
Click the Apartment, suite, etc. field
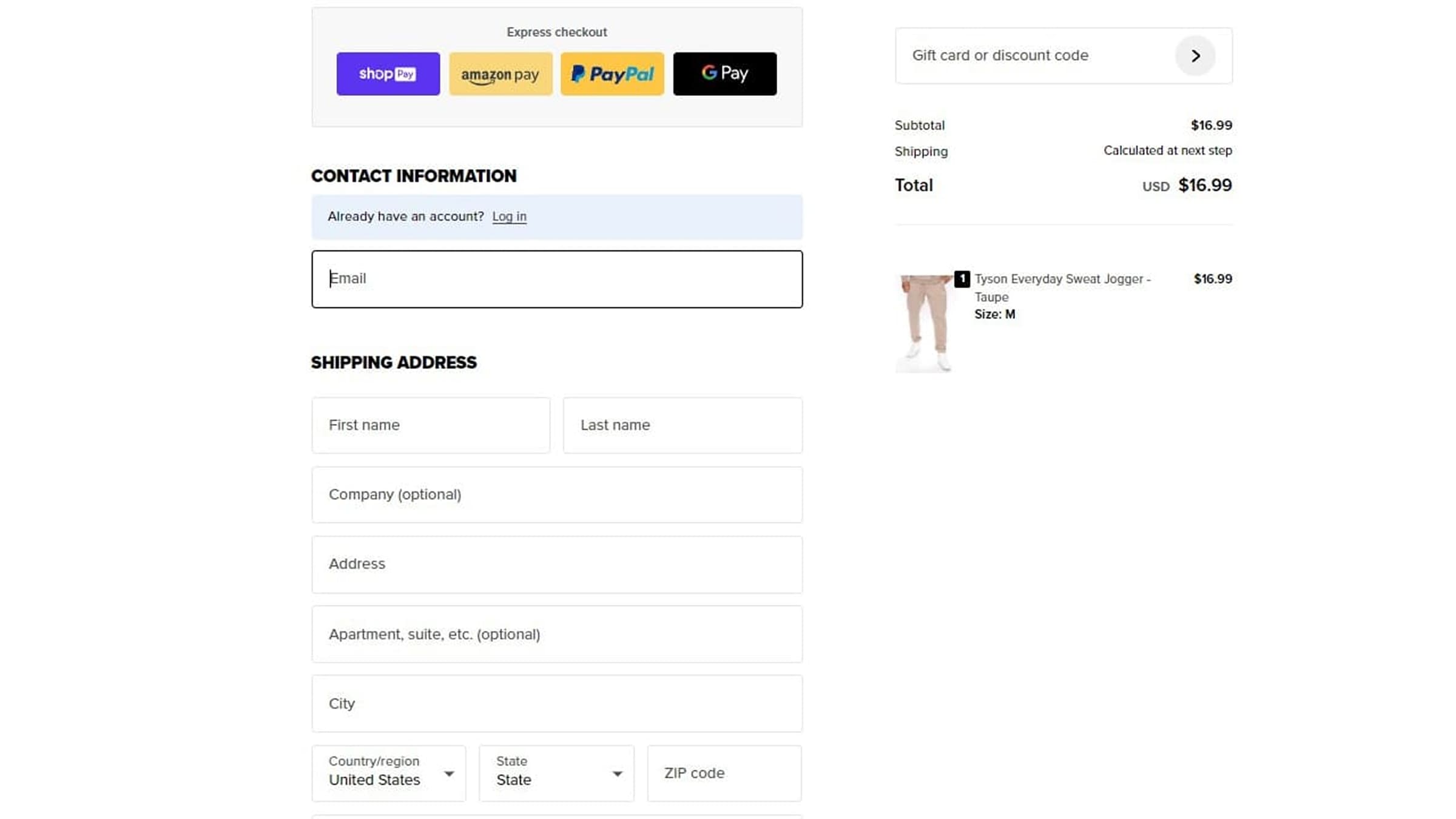pos(557,635)
